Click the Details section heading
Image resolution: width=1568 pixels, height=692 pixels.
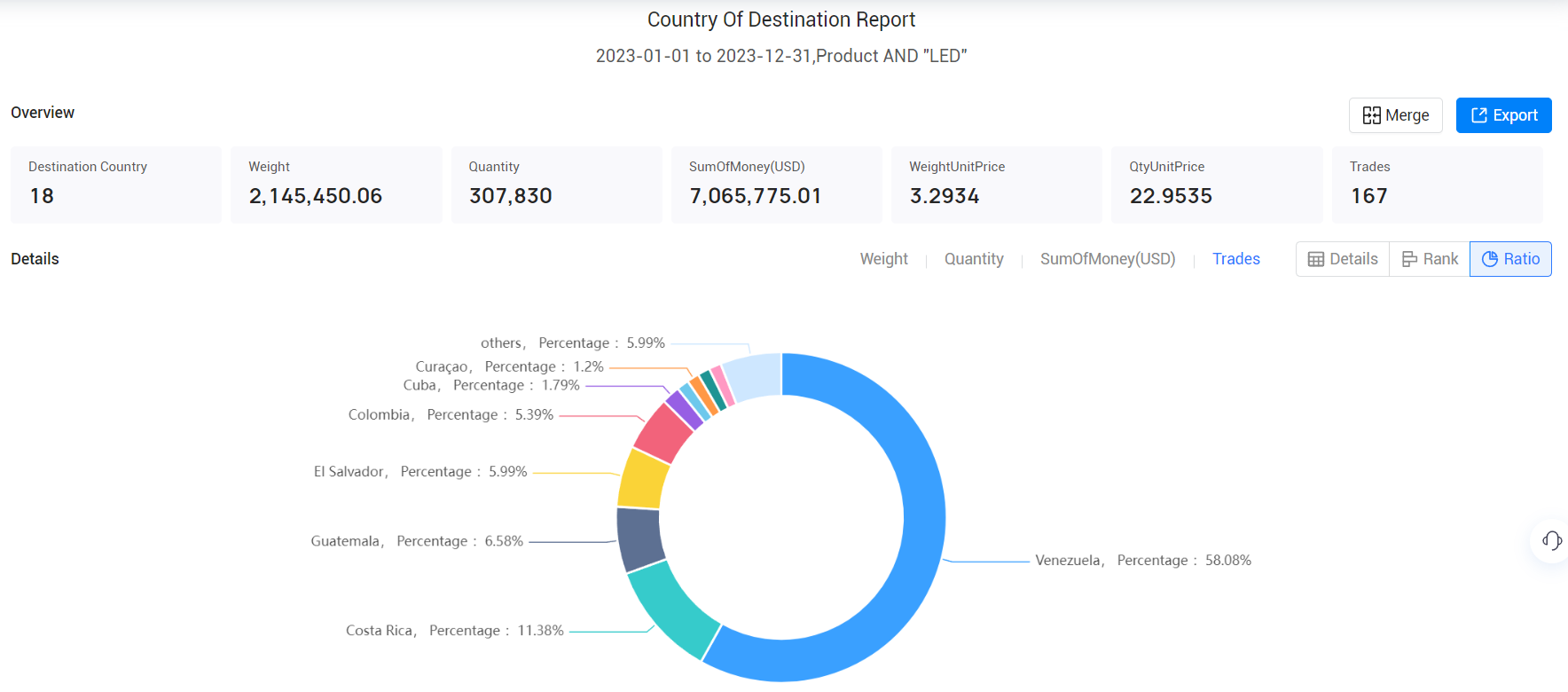35,259
